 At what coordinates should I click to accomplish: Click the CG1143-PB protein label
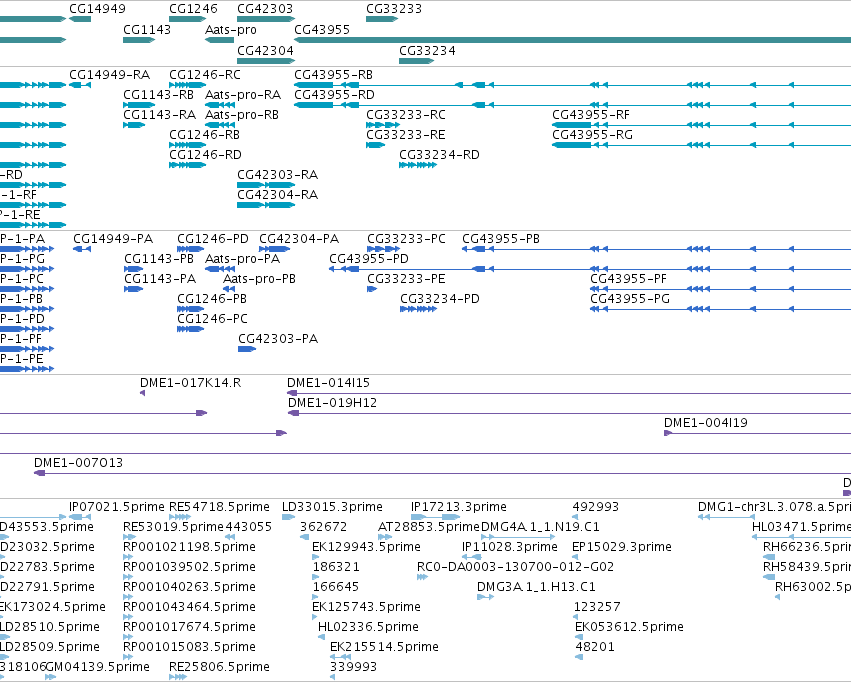(x=159, y=259)
